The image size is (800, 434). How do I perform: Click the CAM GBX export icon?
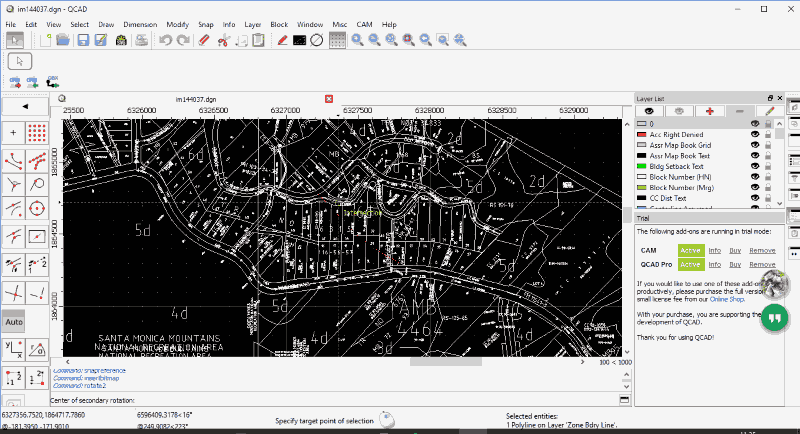point(53,82)
